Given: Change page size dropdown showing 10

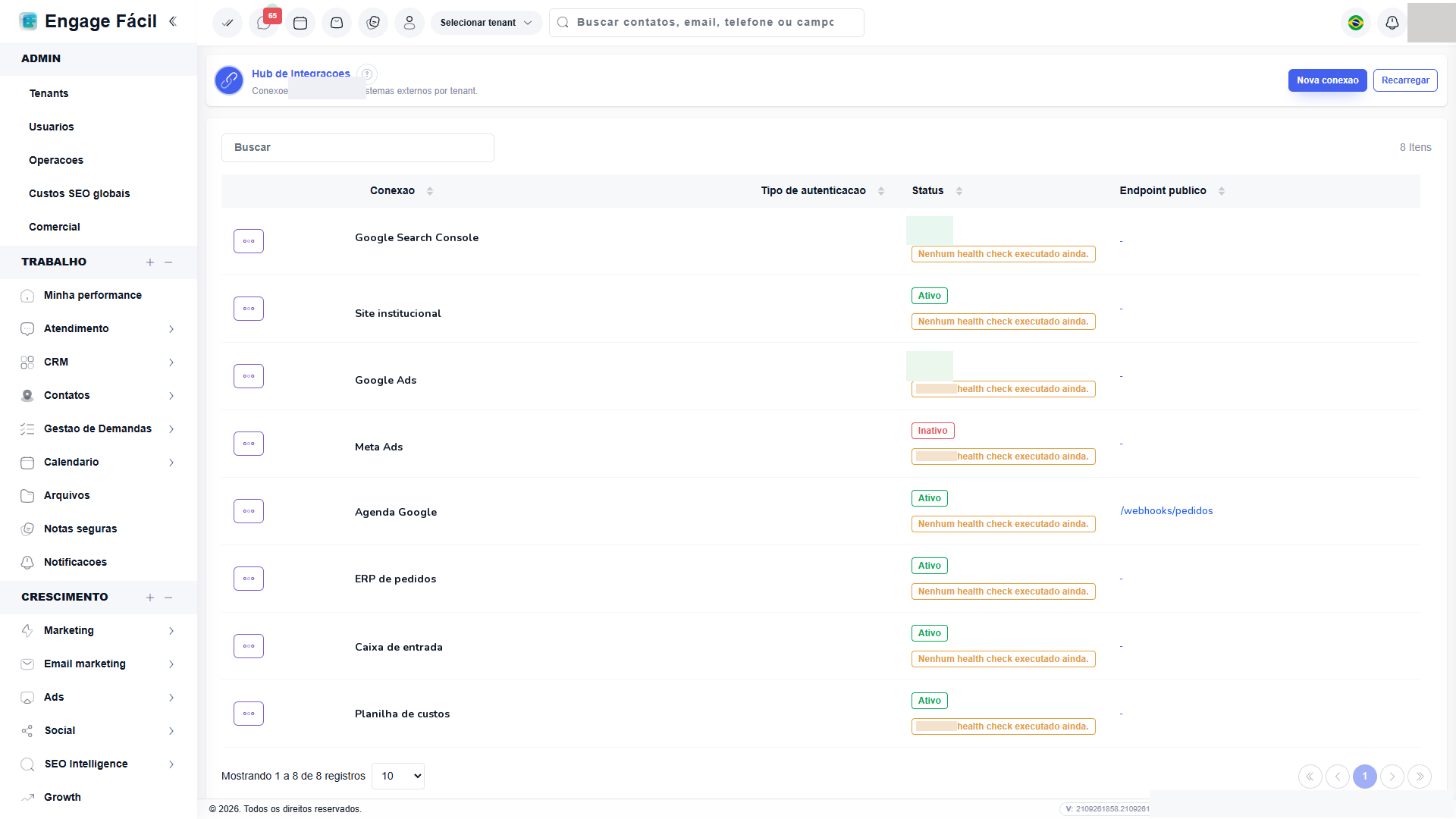Looking at the screenshot, I should pos(398,776).
